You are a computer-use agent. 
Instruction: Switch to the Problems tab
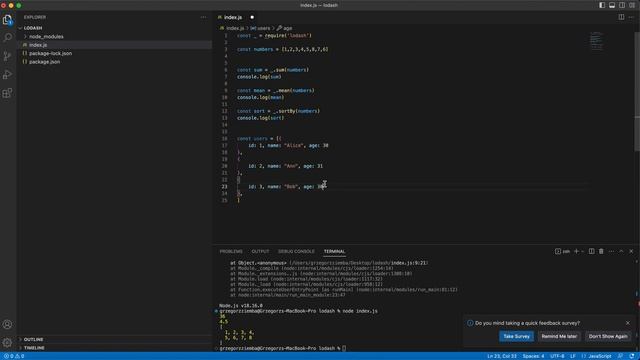pos(231,251)
